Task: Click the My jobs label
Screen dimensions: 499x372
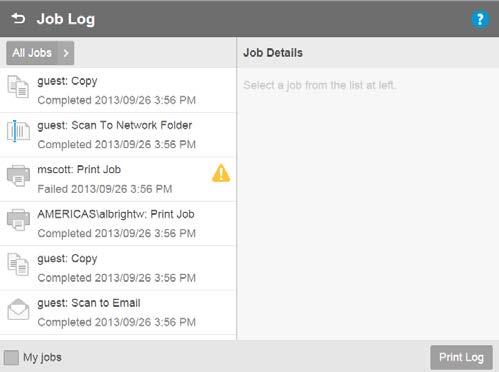Action: pos(42,358)
